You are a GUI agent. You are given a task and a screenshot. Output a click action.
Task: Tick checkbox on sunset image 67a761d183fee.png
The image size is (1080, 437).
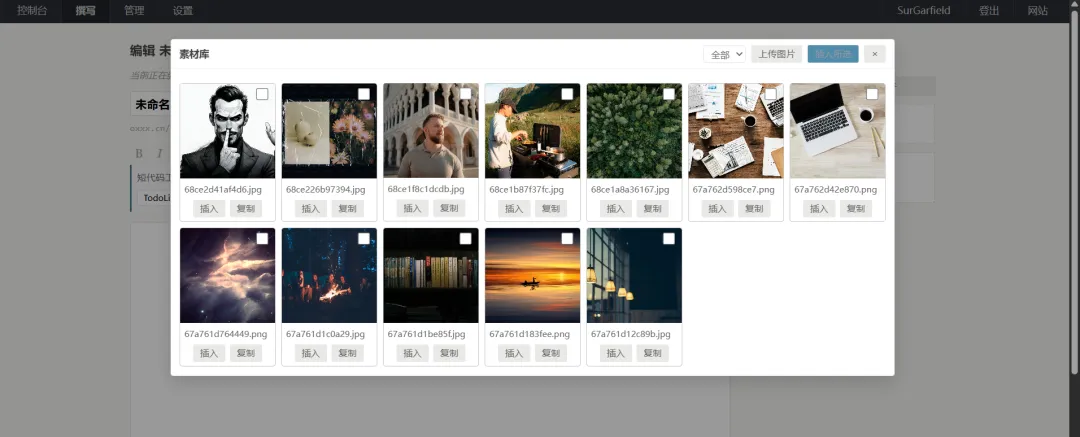567,239
